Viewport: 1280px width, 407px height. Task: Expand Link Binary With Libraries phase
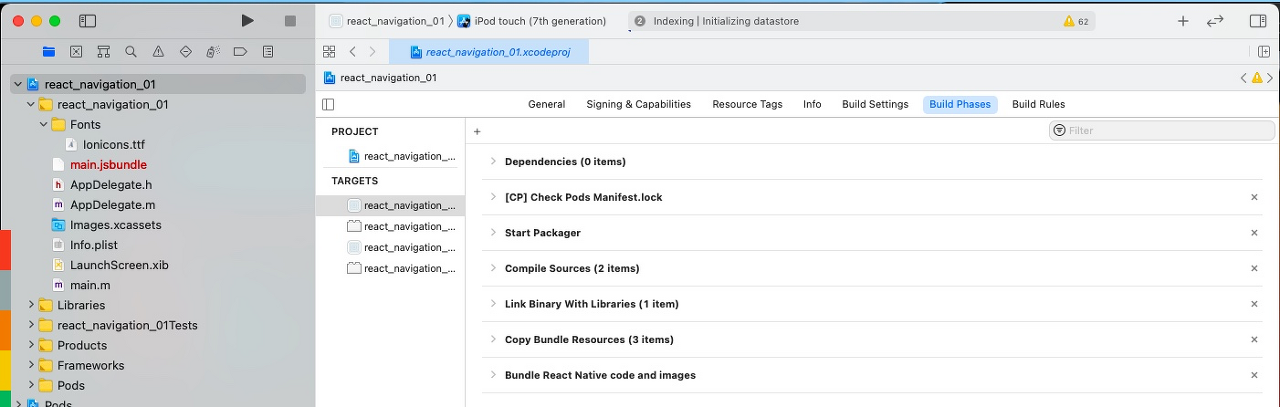(493, 304)
